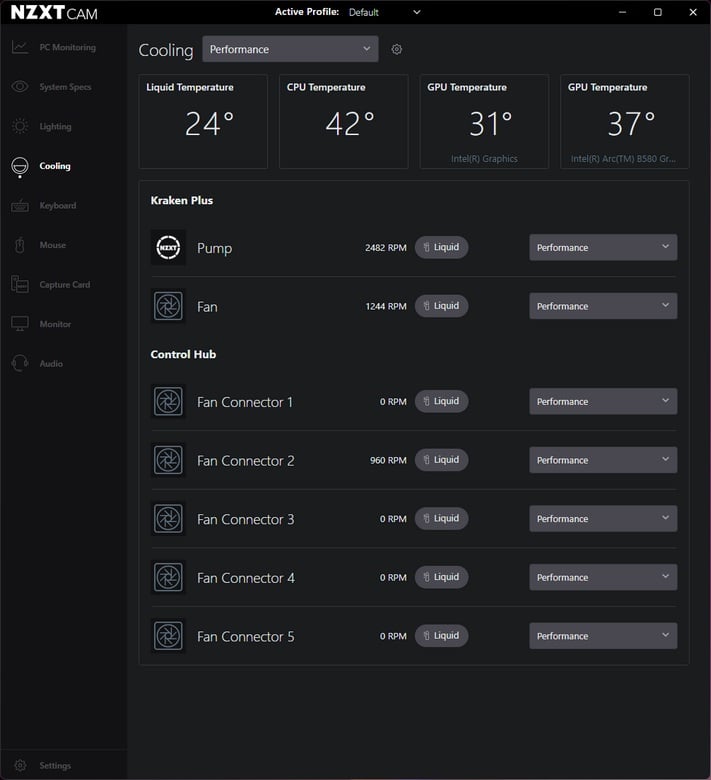
Task: Open Fan Connector 3 profile dropdown
Action: coord(603,519)
